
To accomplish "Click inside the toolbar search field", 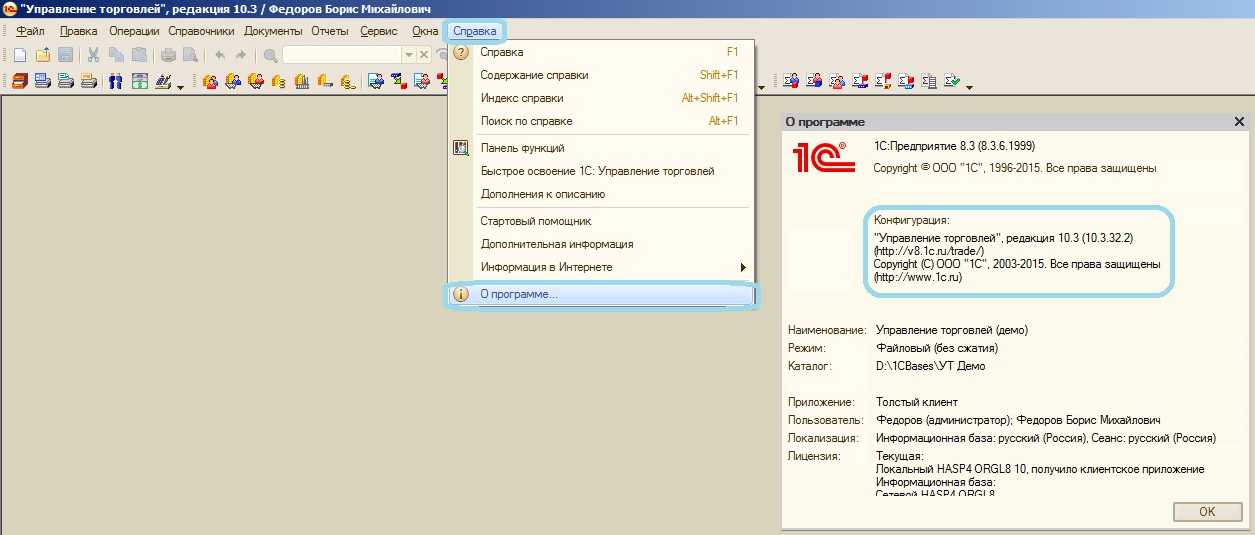I will 342,55.
